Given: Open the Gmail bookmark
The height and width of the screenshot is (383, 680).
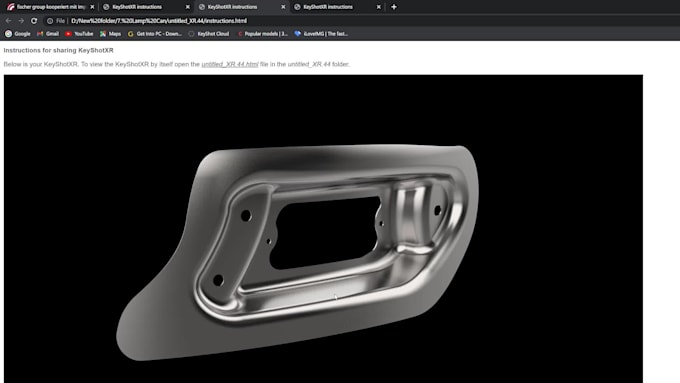Looking at the screenshot, I should [48, 34].
